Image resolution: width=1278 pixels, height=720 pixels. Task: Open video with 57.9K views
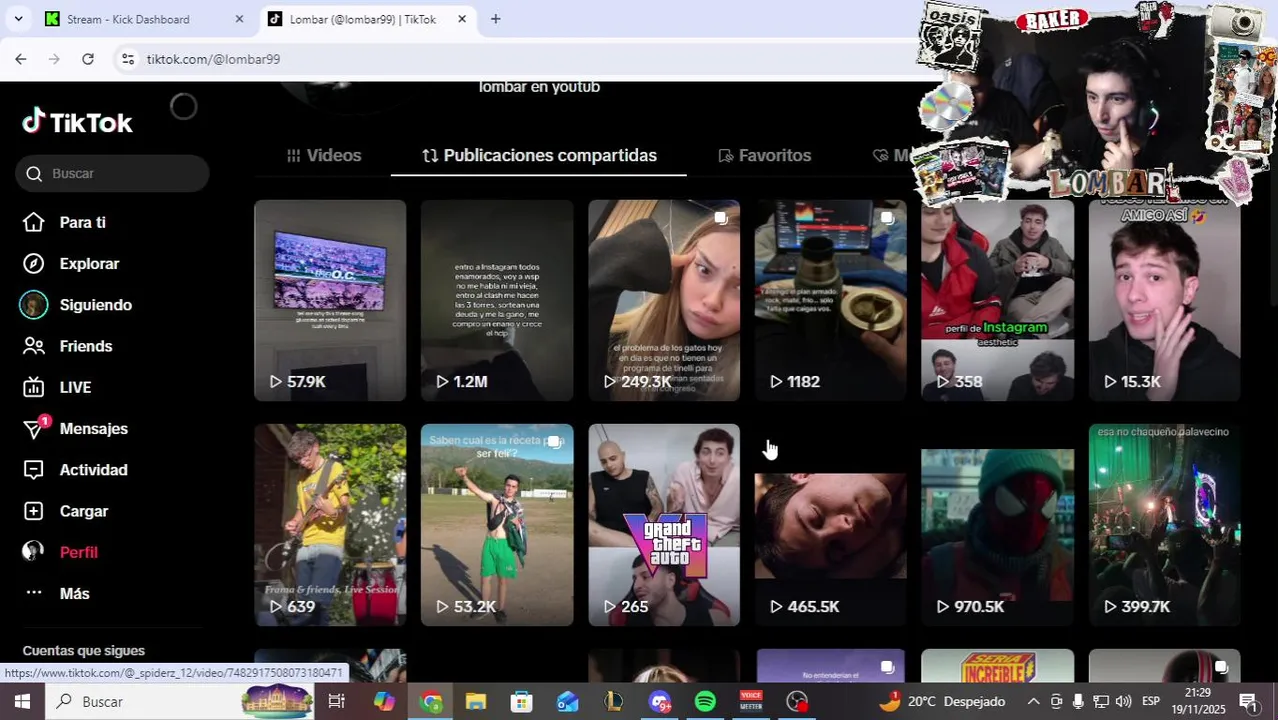pyautogui.click(x=330, y=300)
